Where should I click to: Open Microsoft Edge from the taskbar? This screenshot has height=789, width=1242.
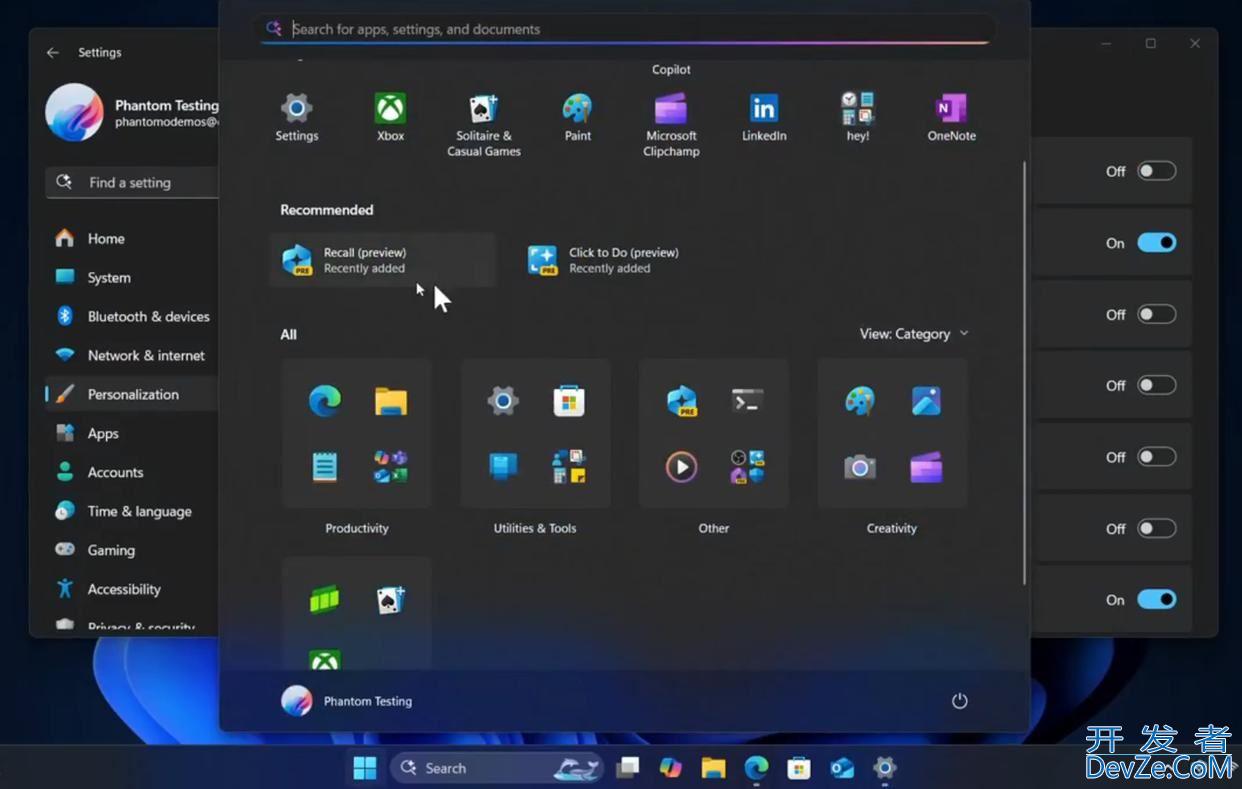(x=756, y=768)
